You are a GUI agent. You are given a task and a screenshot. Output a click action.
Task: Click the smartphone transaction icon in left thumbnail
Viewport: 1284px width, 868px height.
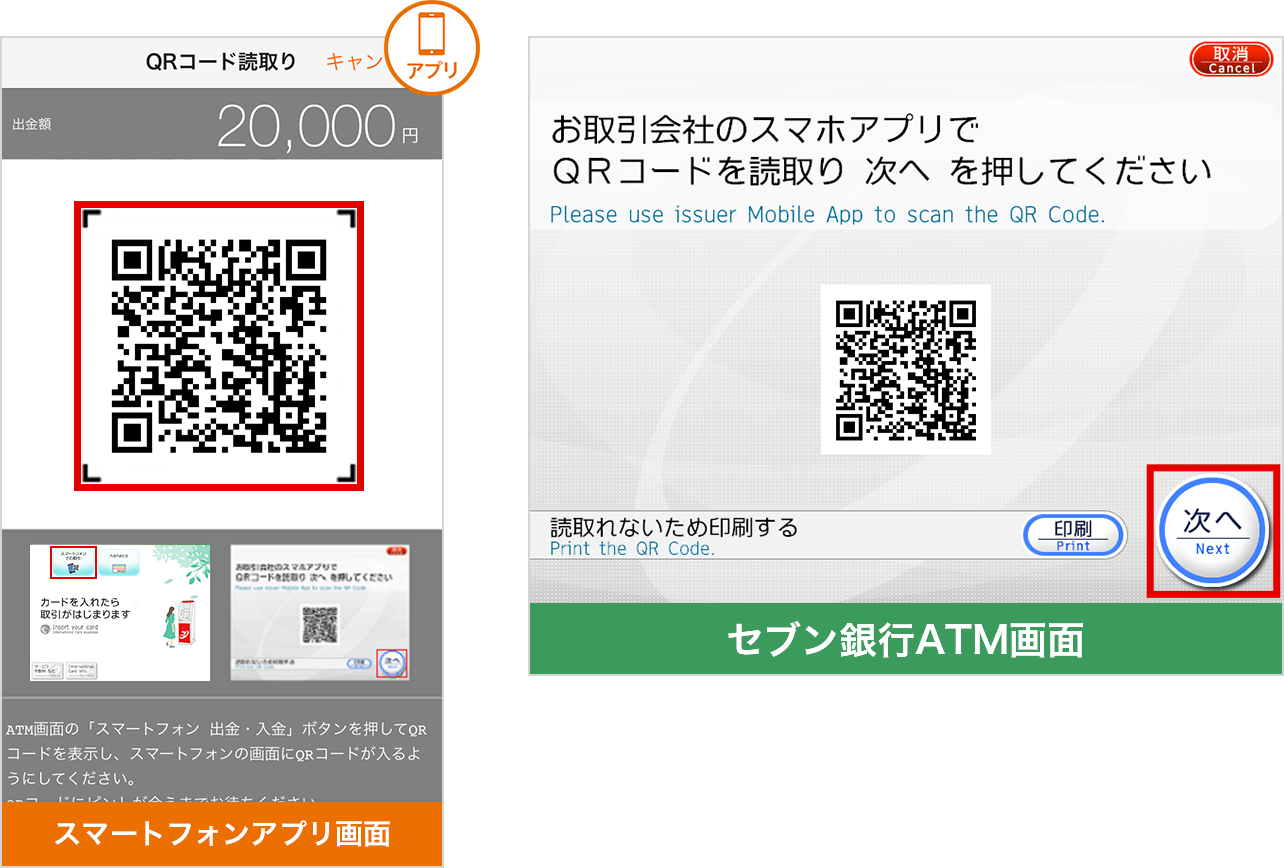tap(73, 563)
